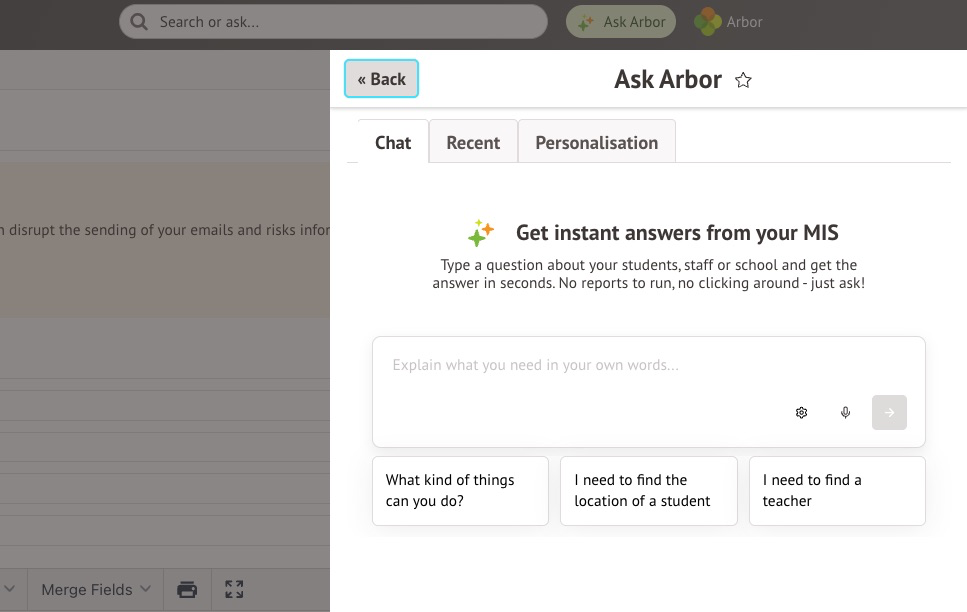The height and width of the screenshot is (612, 967).
Task: Toggle fullscreen expand icon in toolbar
Action: tap(234, 589)
